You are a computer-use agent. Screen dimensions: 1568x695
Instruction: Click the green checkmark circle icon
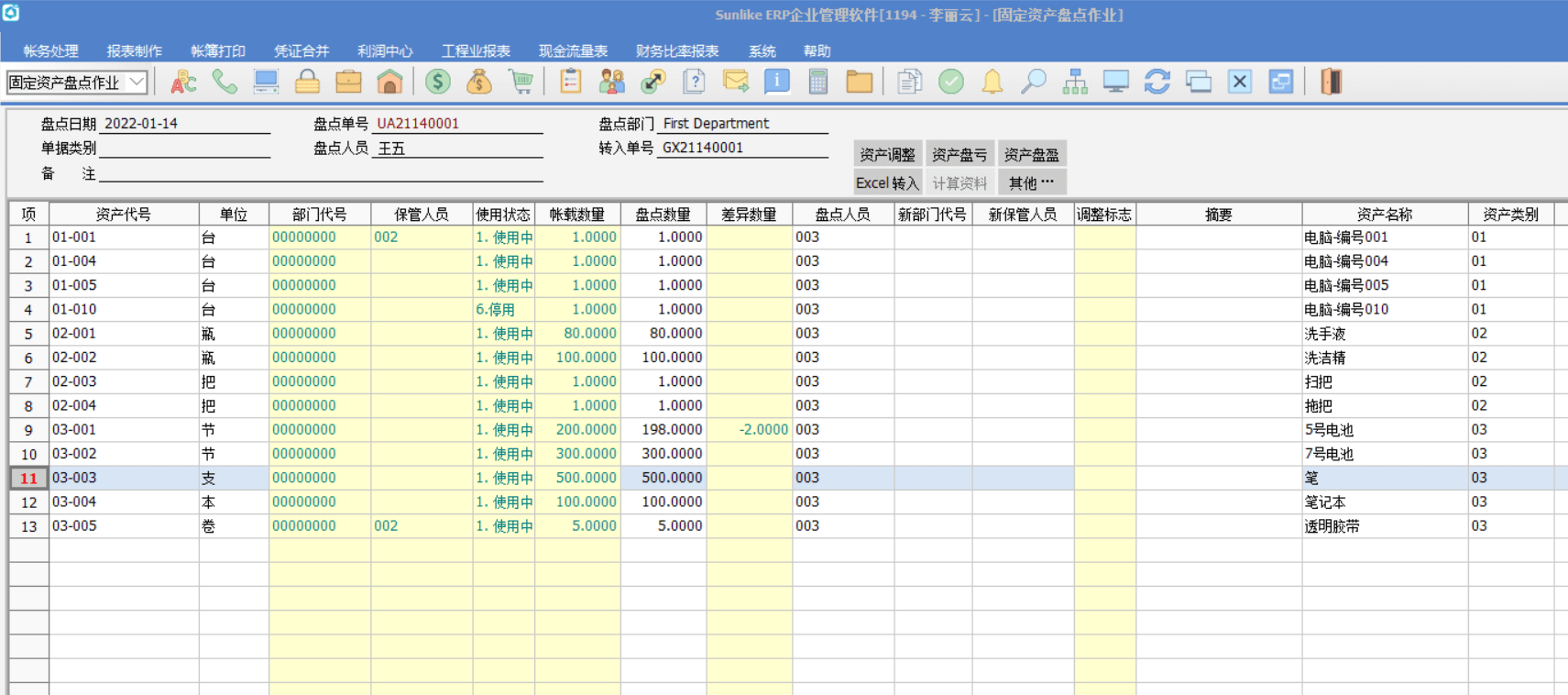(x=950, y=82)
